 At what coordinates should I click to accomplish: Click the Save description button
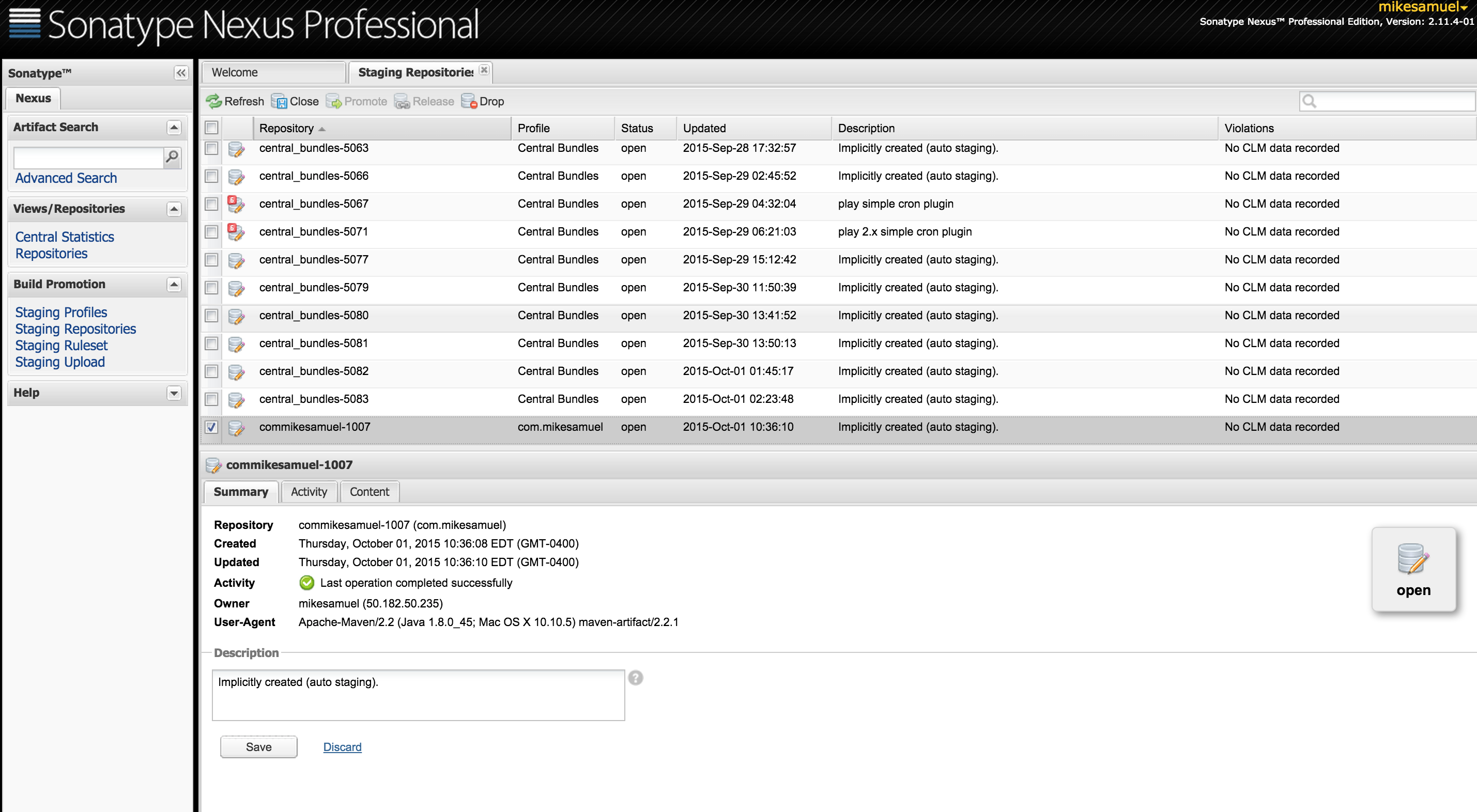click(x=258, y=747)
